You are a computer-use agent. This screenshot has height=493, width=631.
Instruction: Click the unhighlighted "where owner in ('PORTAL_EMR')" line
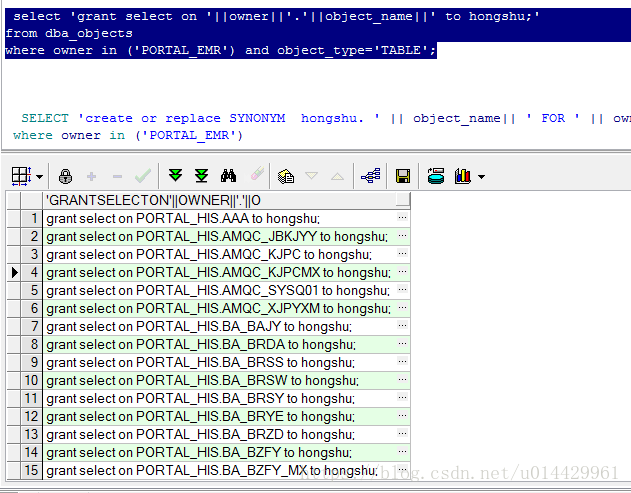(x=128, y=135)
